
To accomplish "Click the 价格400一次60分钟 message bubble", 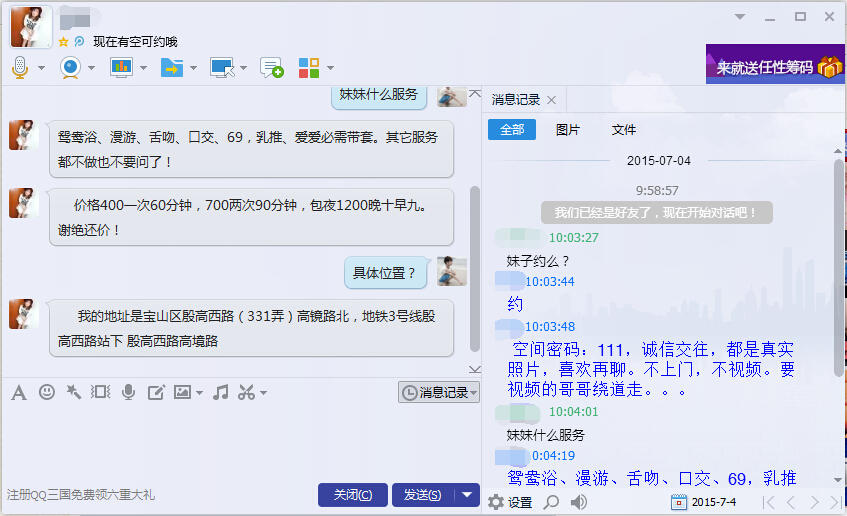I will [251, 217].
